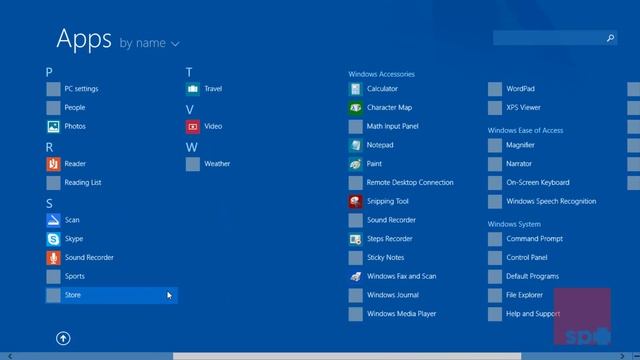Screen dimensions: 640x360
Task: Click the scrollbar left arrow
Action: [x=10, y=356]
